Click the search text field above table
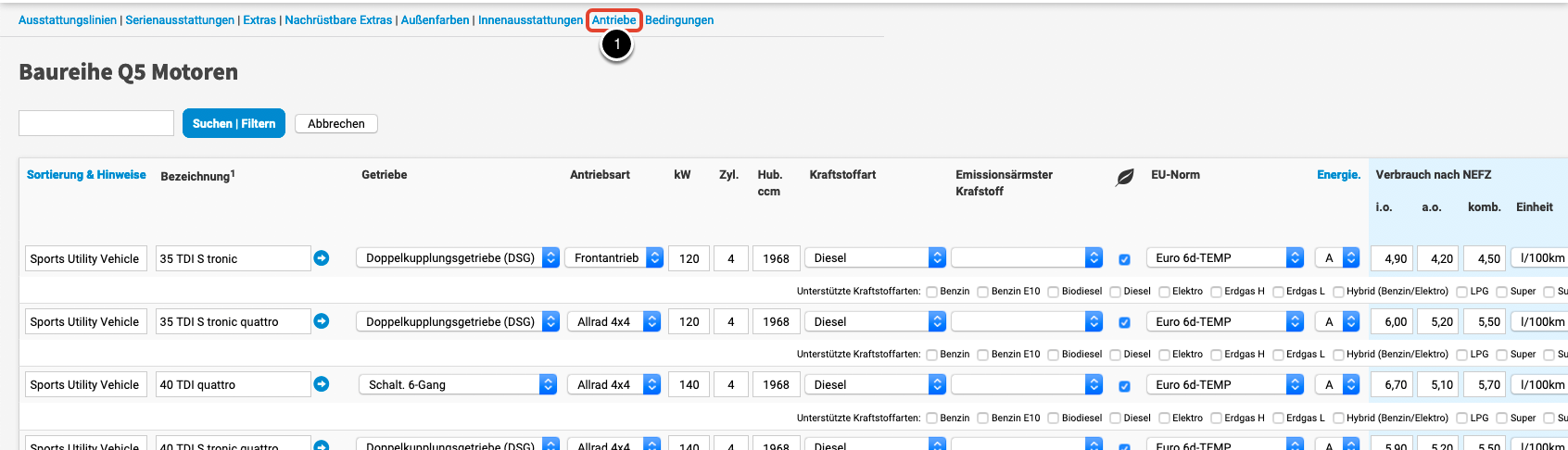The height and width of the screenshot is (450, 1568). [x=96, y=123]
